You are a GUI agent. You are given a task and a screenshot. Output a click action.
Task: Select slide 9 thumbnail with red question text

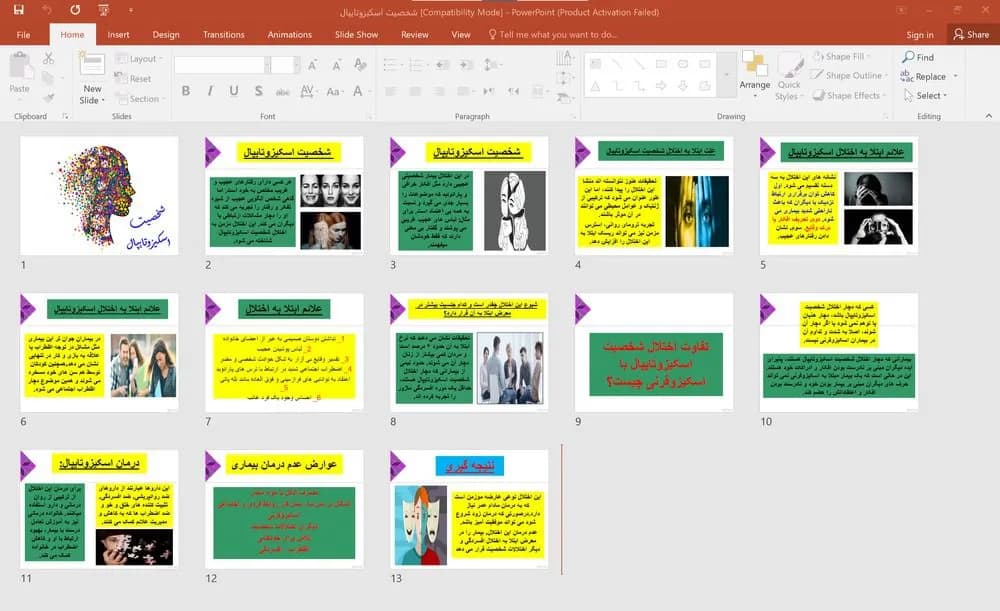[654, 352]
